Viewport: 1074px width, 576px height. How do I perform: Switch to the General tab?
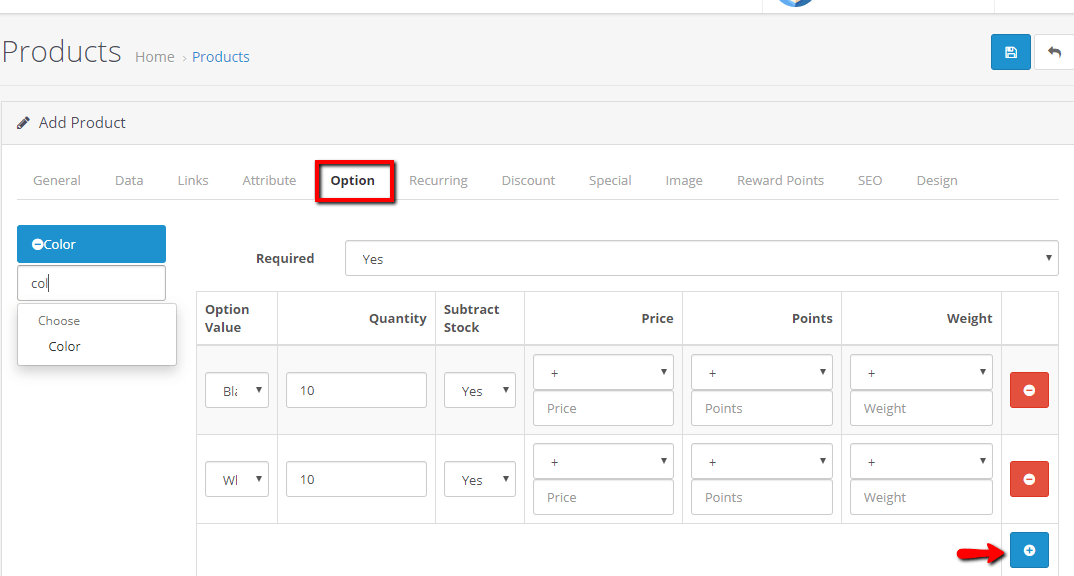click(56, 180)
